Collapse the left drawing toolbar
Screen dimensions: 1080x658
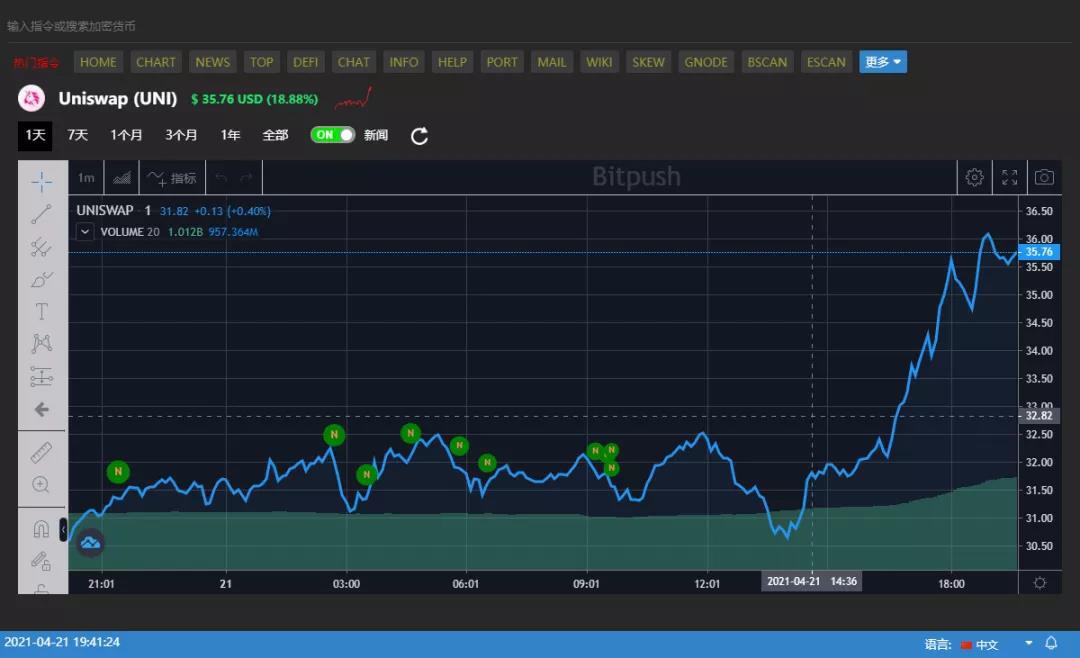point(63,529)
